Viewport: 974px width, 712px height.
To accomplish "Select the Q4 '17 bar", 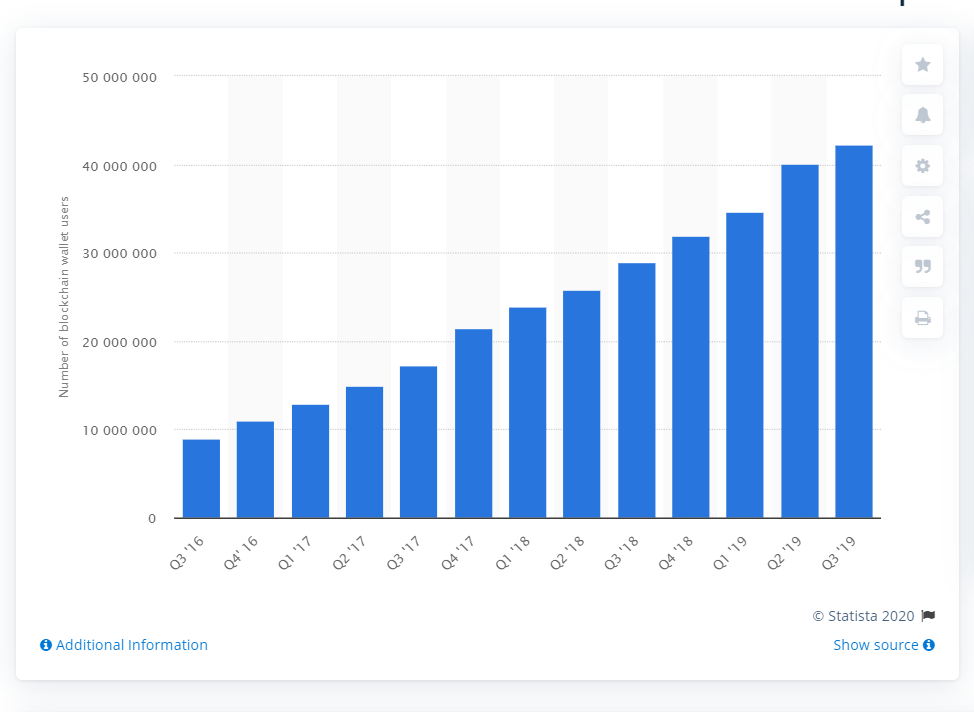I will coord(473,423).
